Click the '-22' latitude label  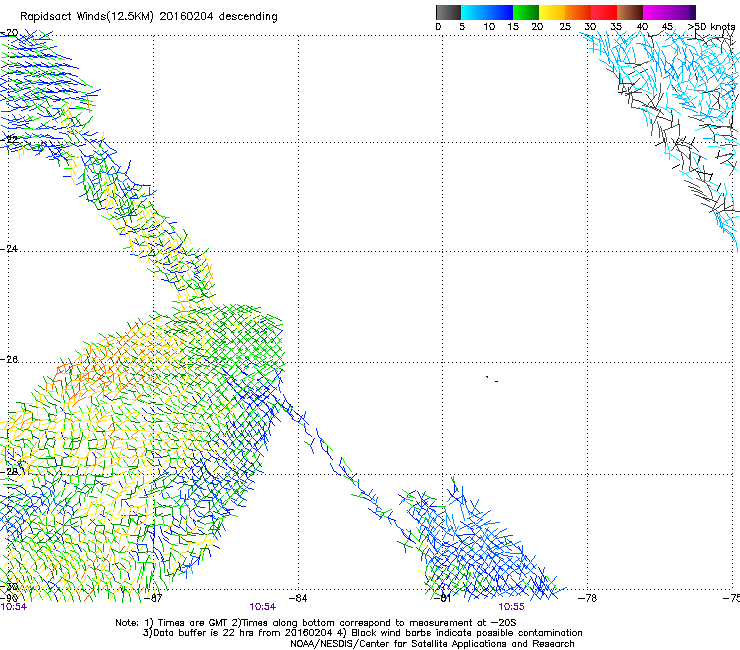[9, 140]
